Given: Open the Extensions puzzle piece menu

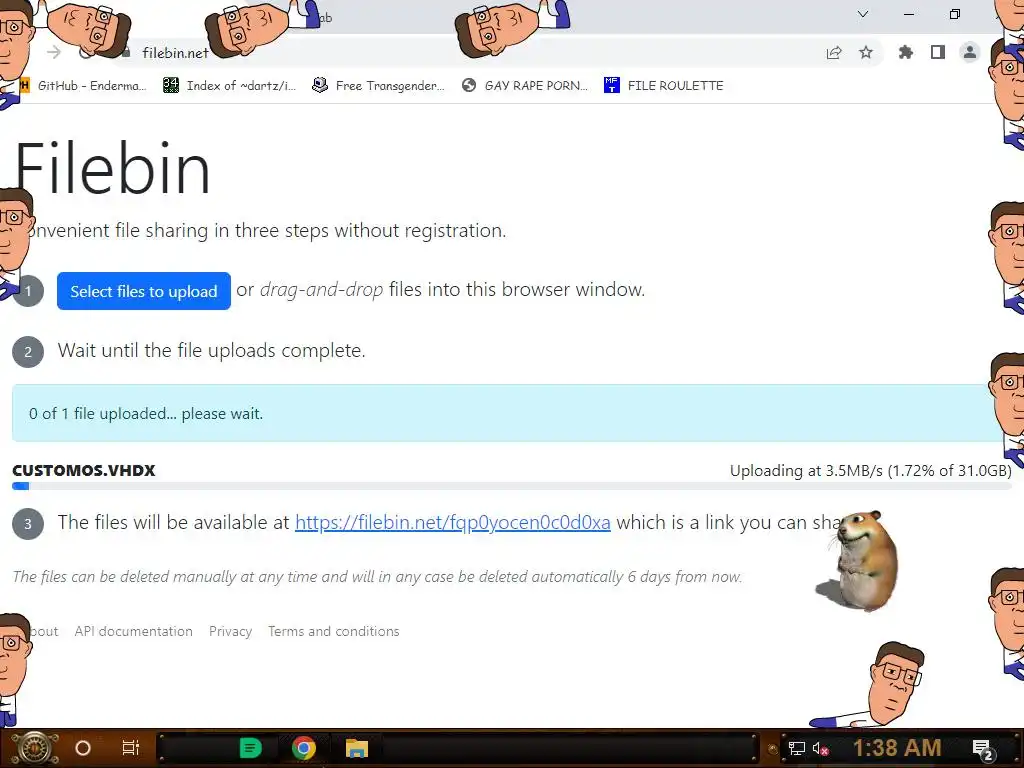Looking at the screenshot, I should [x=906, y=52].
